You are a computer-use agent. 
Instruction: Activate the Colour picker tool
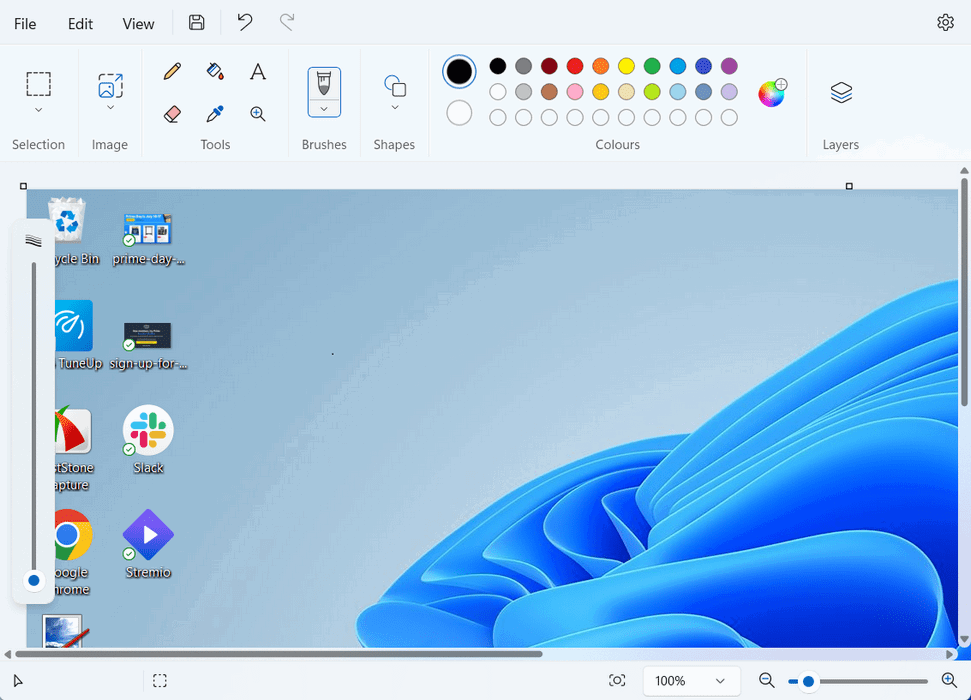[215, 113]
